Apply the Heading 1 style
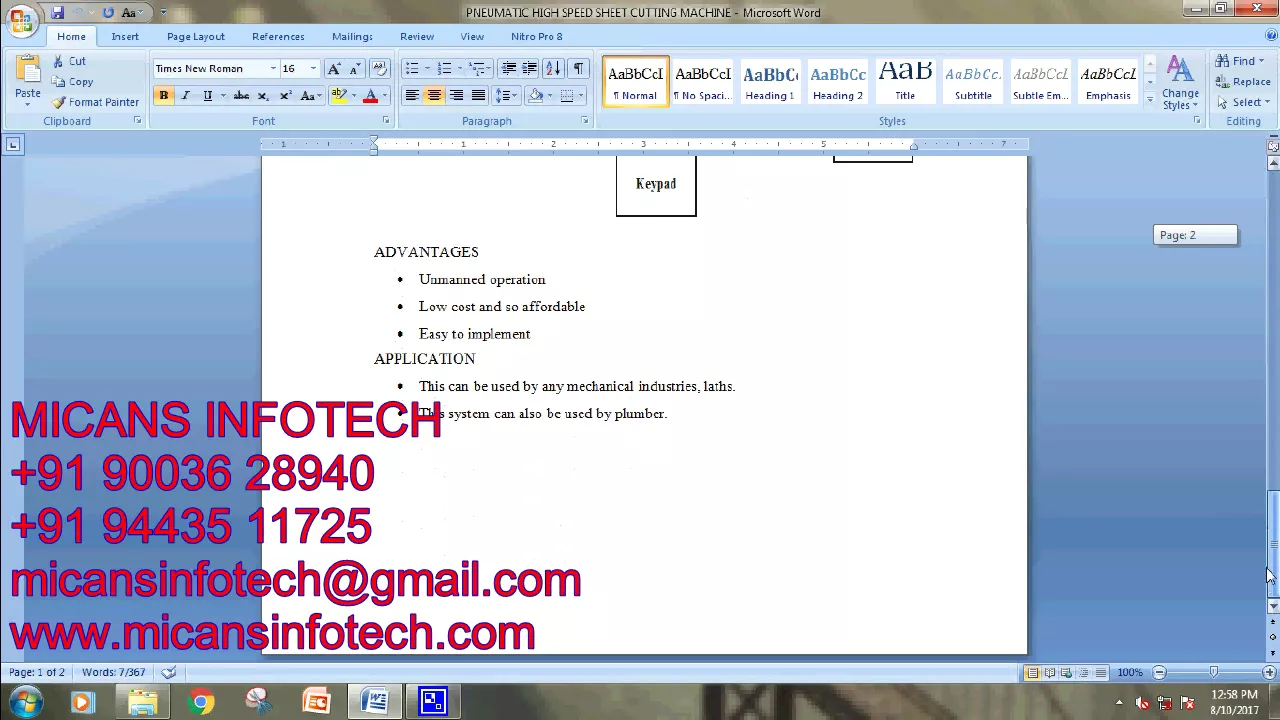 coord(770,82)
